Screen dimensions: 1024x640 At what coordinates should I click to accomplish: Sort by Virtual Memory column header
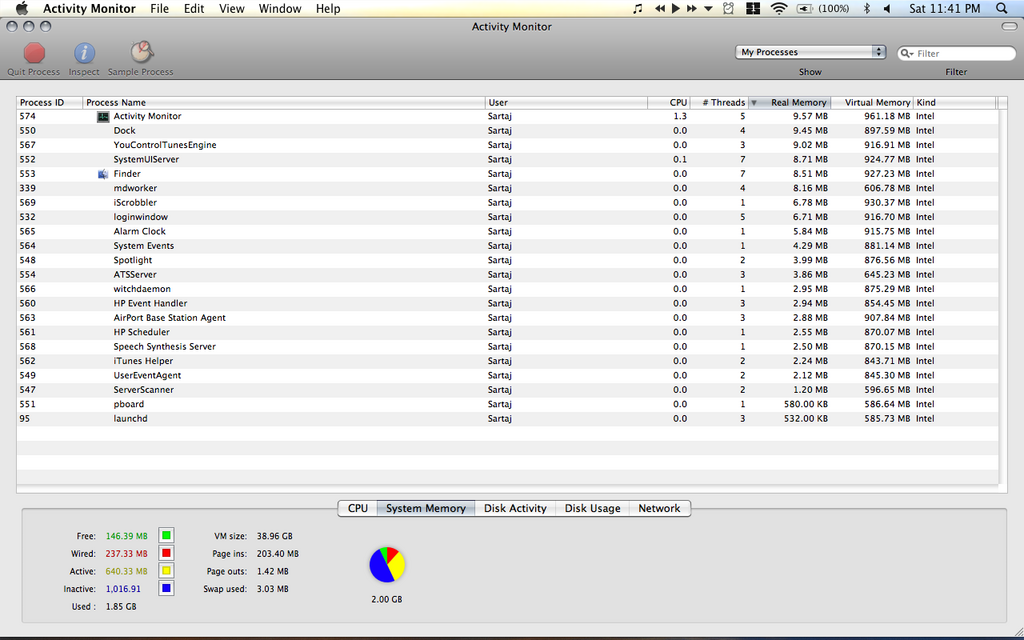[x=872, y=103]
